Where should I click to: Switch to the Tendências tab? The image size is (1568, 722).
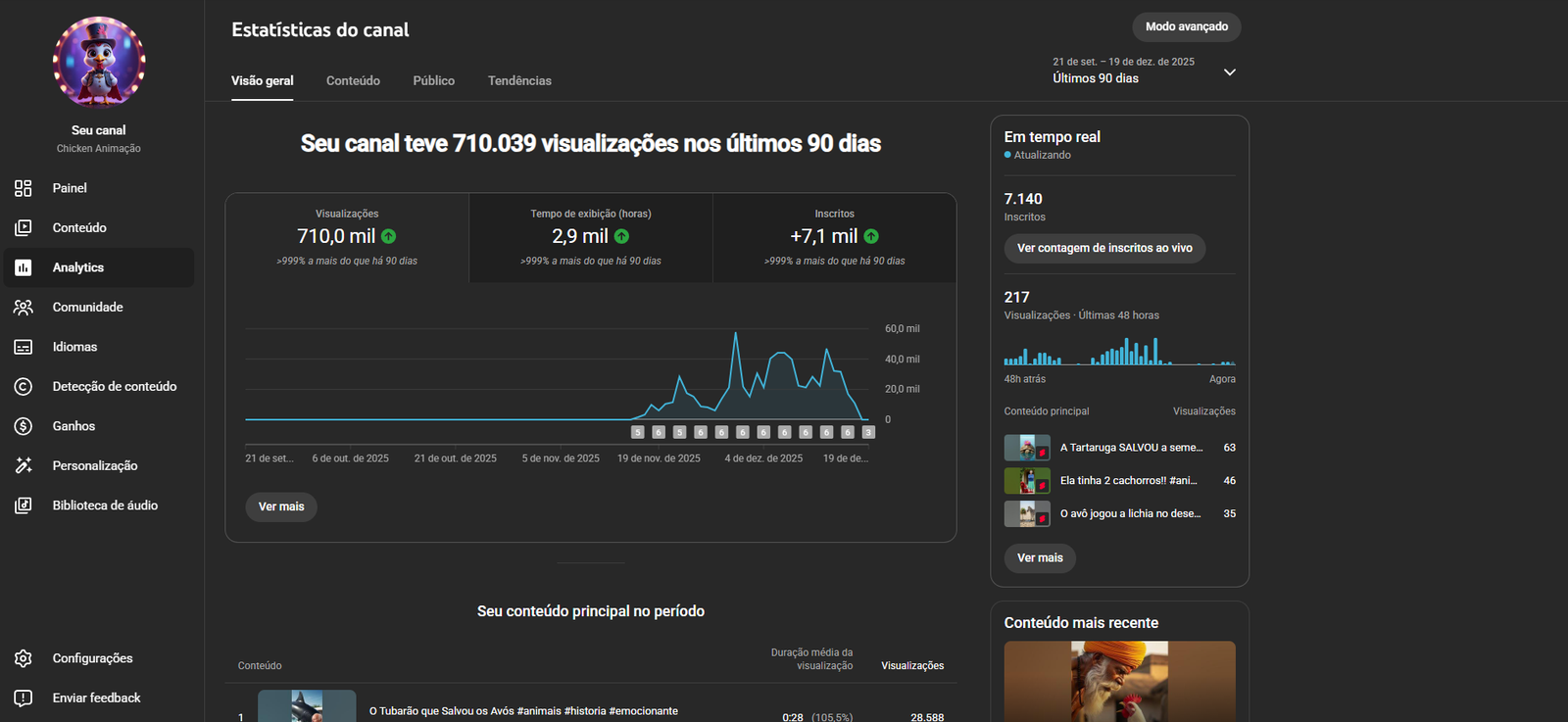519,80
